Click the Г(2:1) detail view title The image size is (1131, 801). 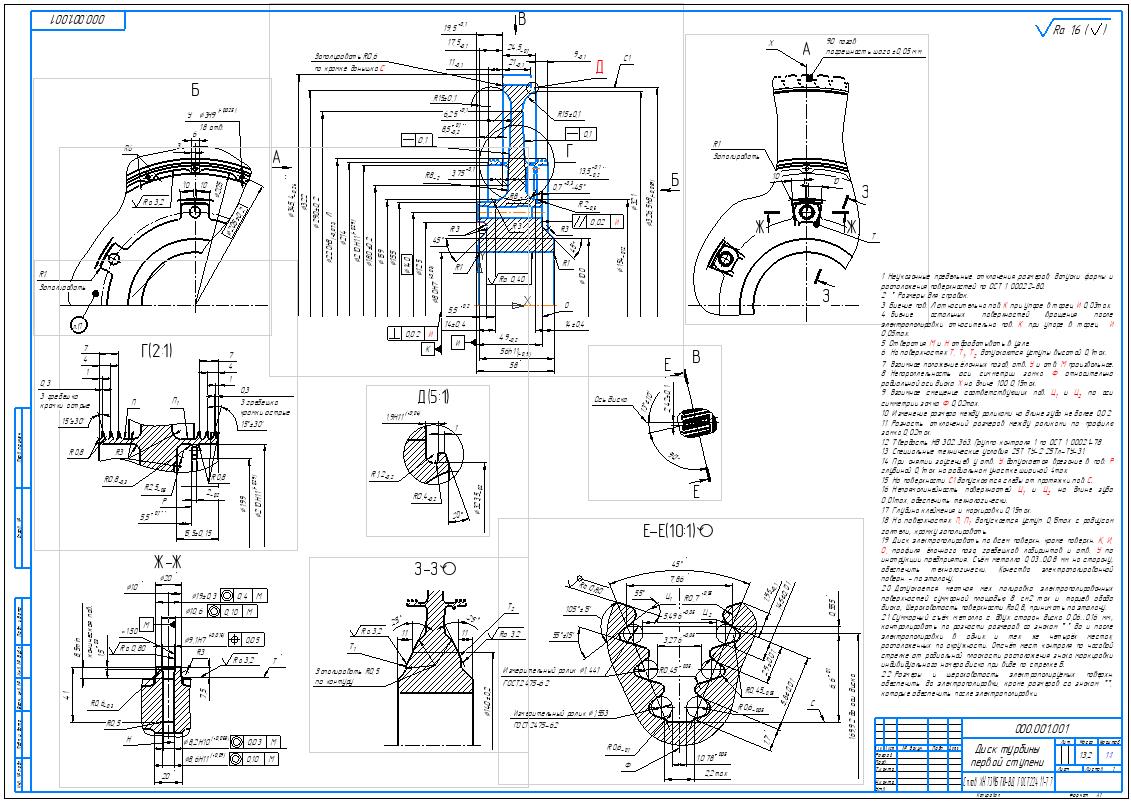(x=156, y=349)
